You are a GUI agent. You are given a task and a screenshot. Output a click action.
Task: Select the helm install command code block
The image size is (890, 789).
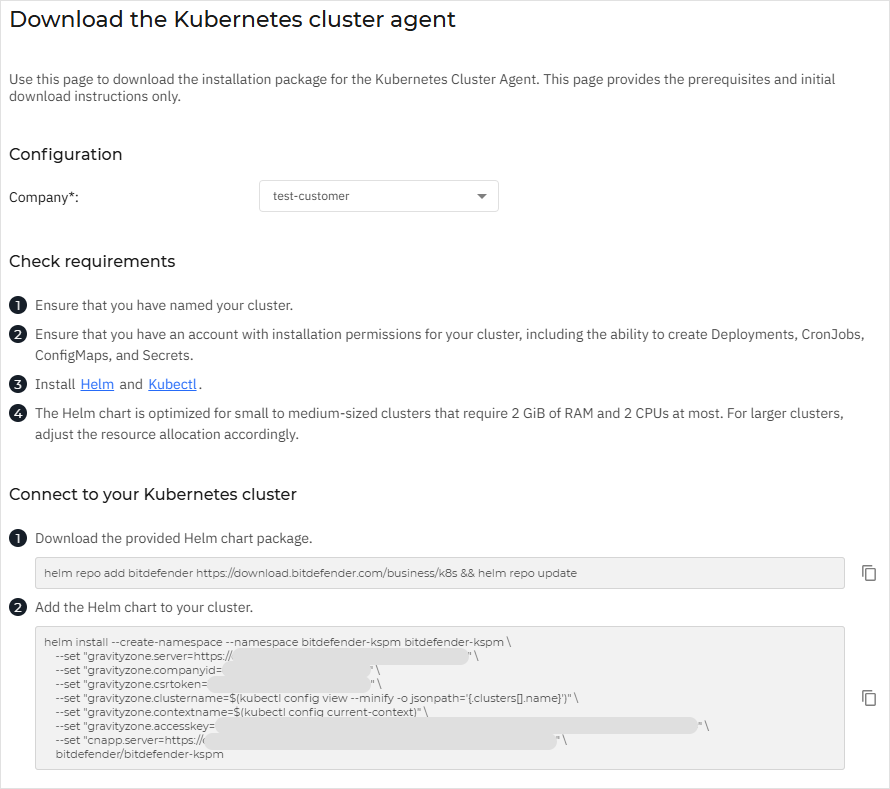(x=440, y=697)
